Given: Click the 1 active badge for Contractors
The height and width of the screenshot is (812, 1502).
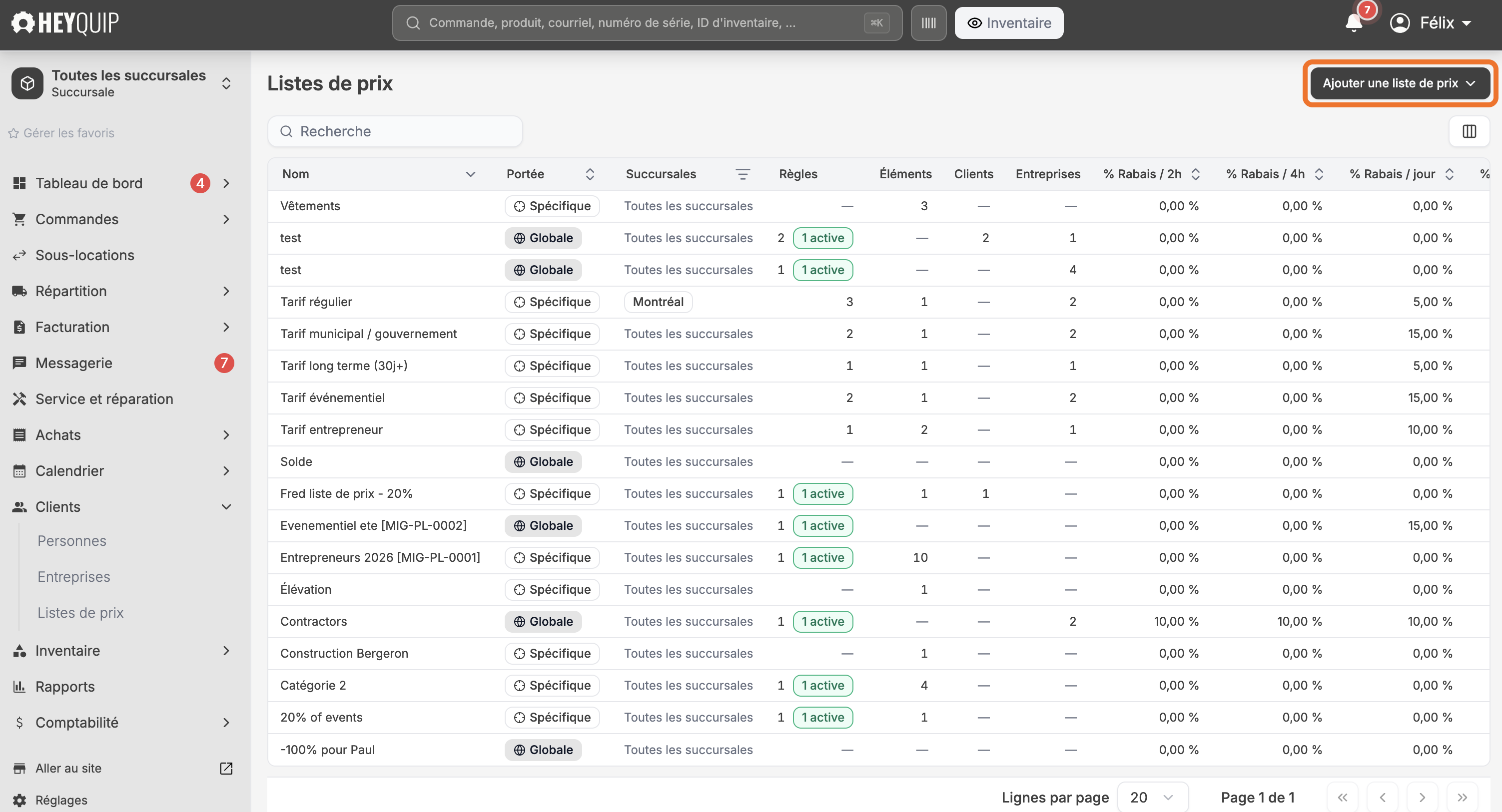Looking at the screenshot, I should coord(823,621).
